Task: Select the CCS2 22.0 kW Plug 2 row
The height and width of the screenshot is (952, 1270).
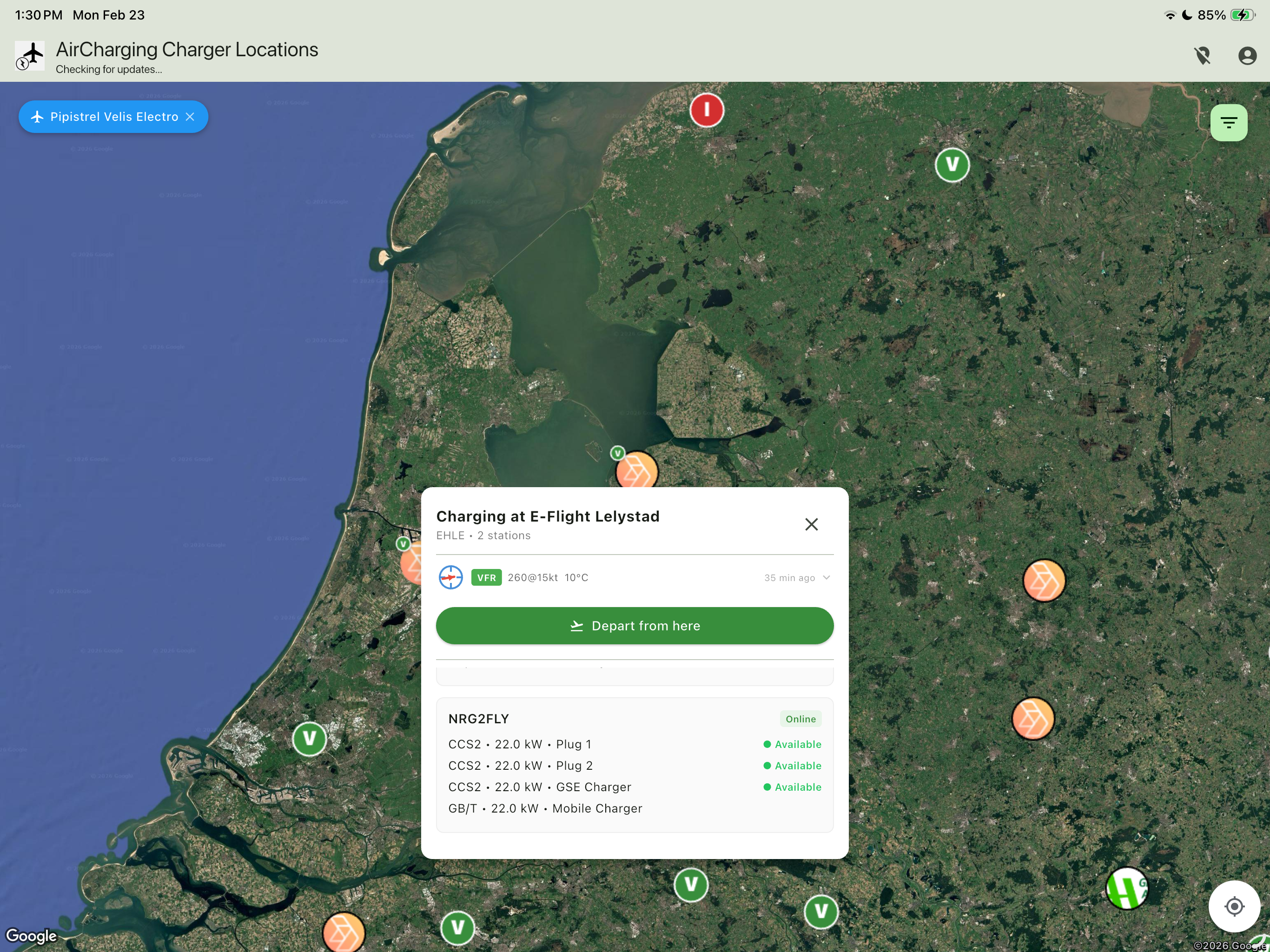Action: pyautogui.click(x=635, y=766)
